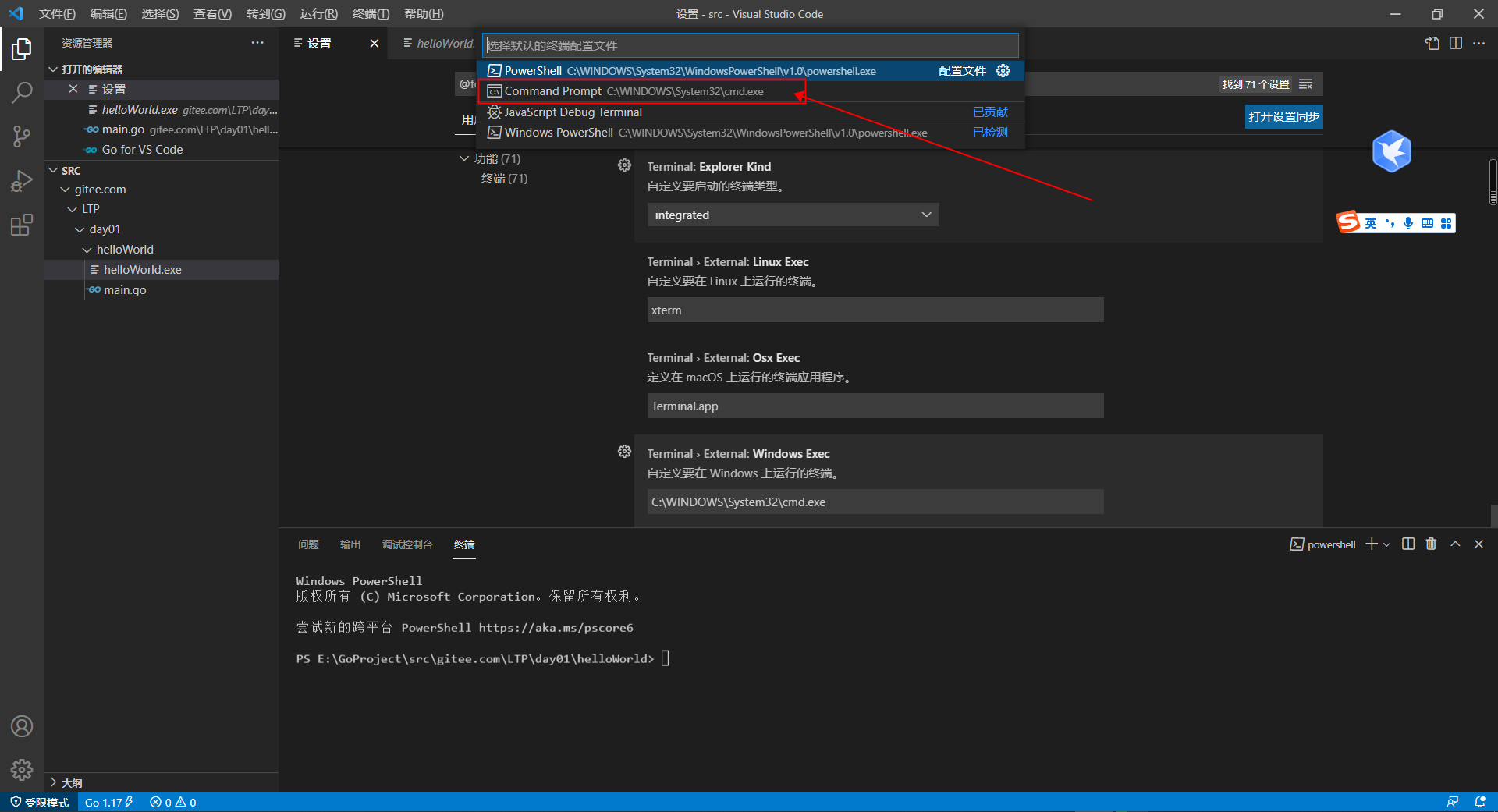Viewport: 1498px width, 812px height.
Task: Click the open settings JSON icon
Action: [1432, 44]
